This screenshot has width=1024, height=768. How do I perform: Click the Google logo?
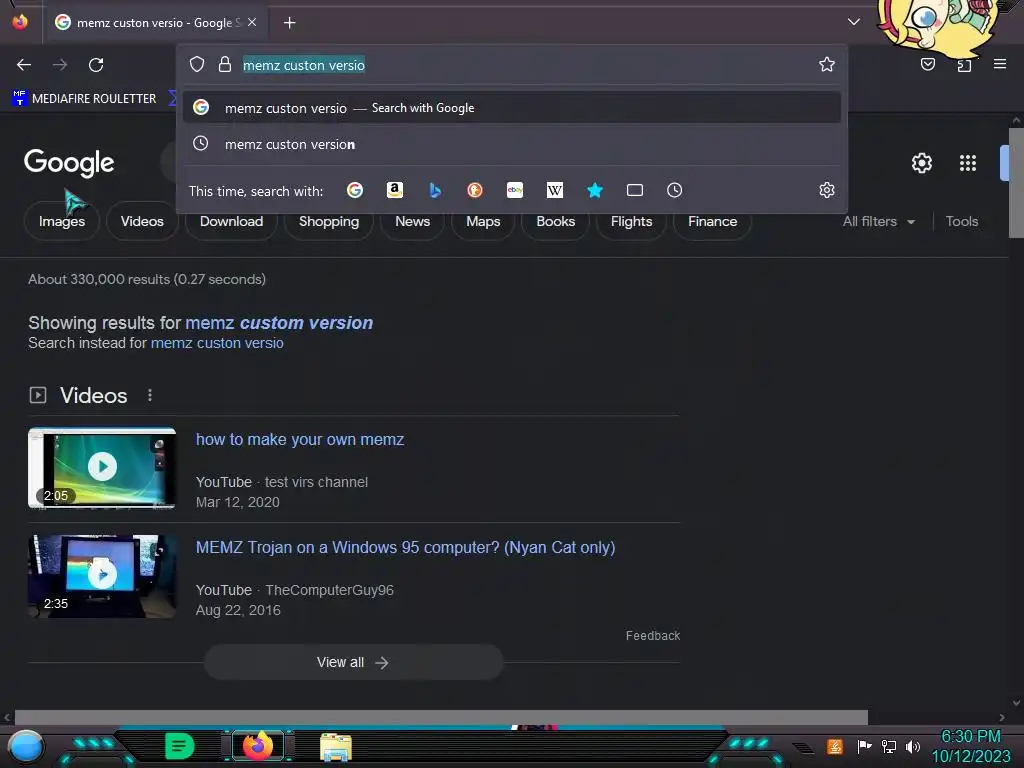[x=69, y=163]
